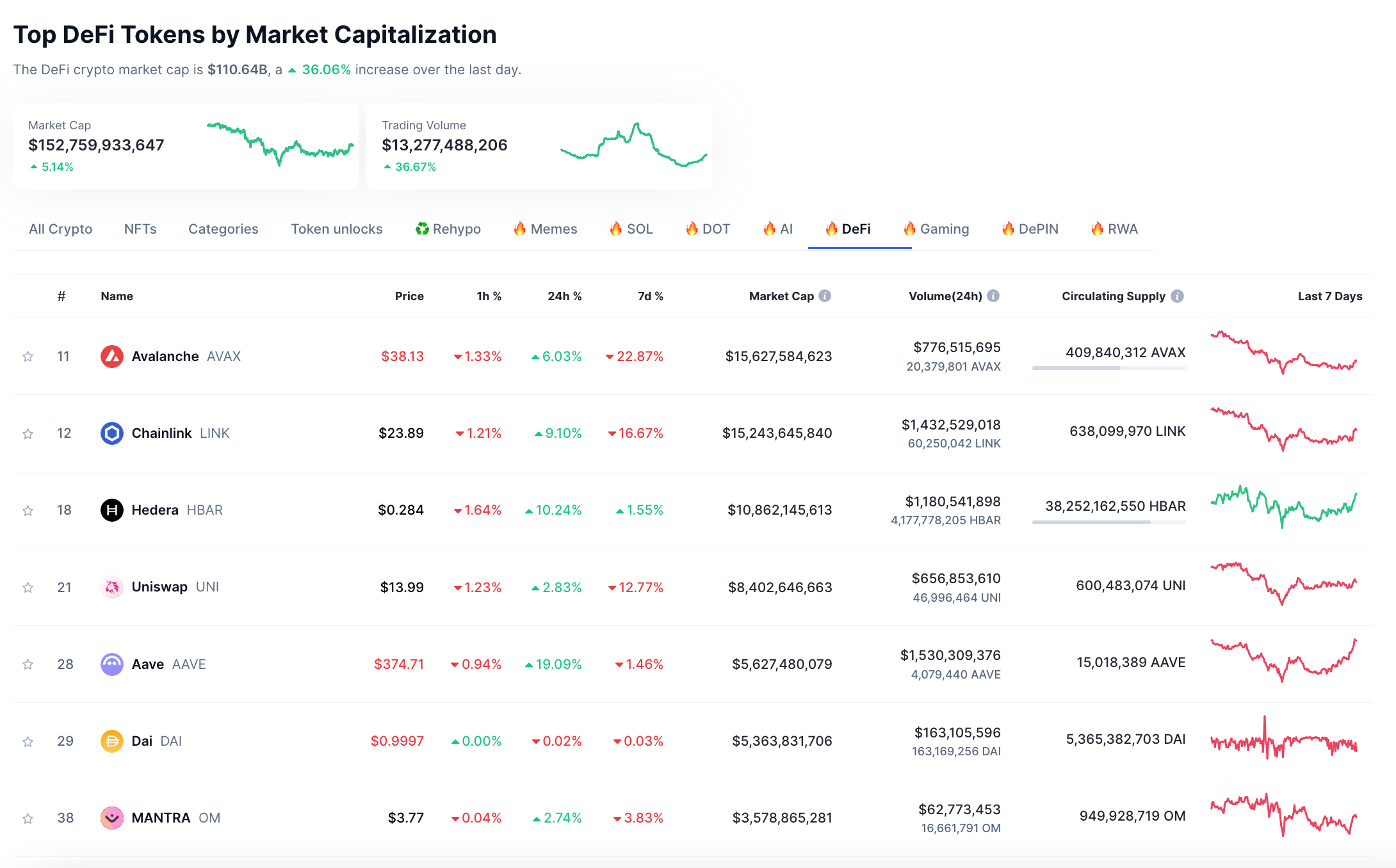Open the Aave AAVE coin page
Screen dimensions: 1396x868
click(x=169, y=664)
